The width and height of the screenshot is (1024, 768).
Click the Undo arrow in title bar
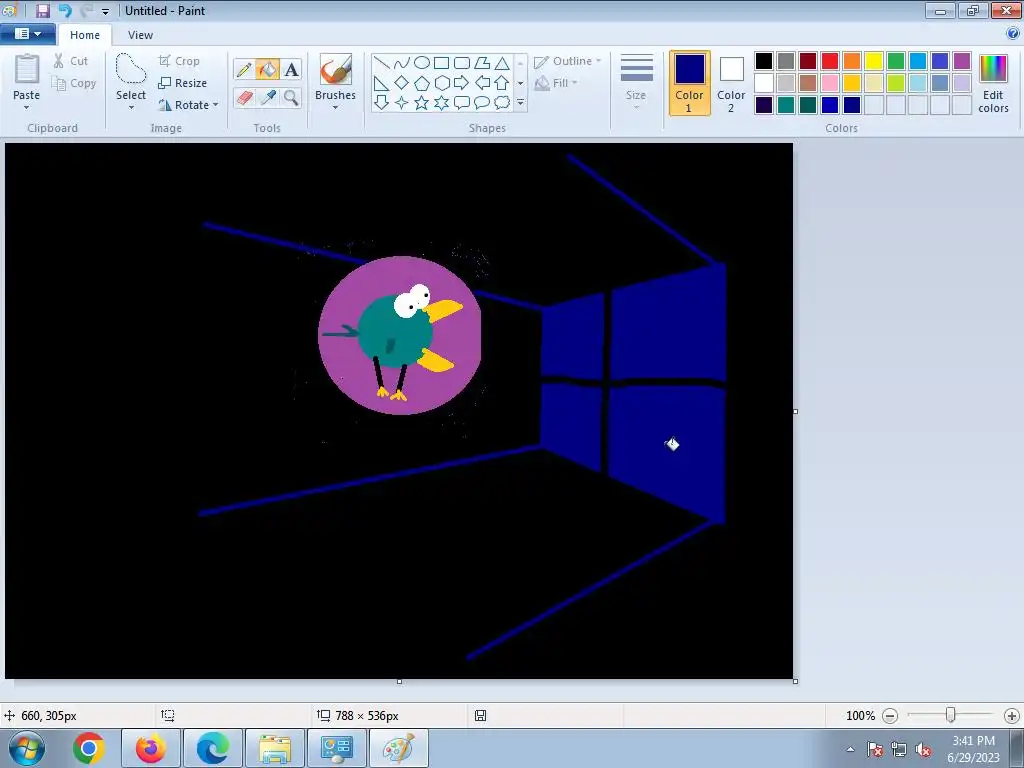tap(65, 10)
